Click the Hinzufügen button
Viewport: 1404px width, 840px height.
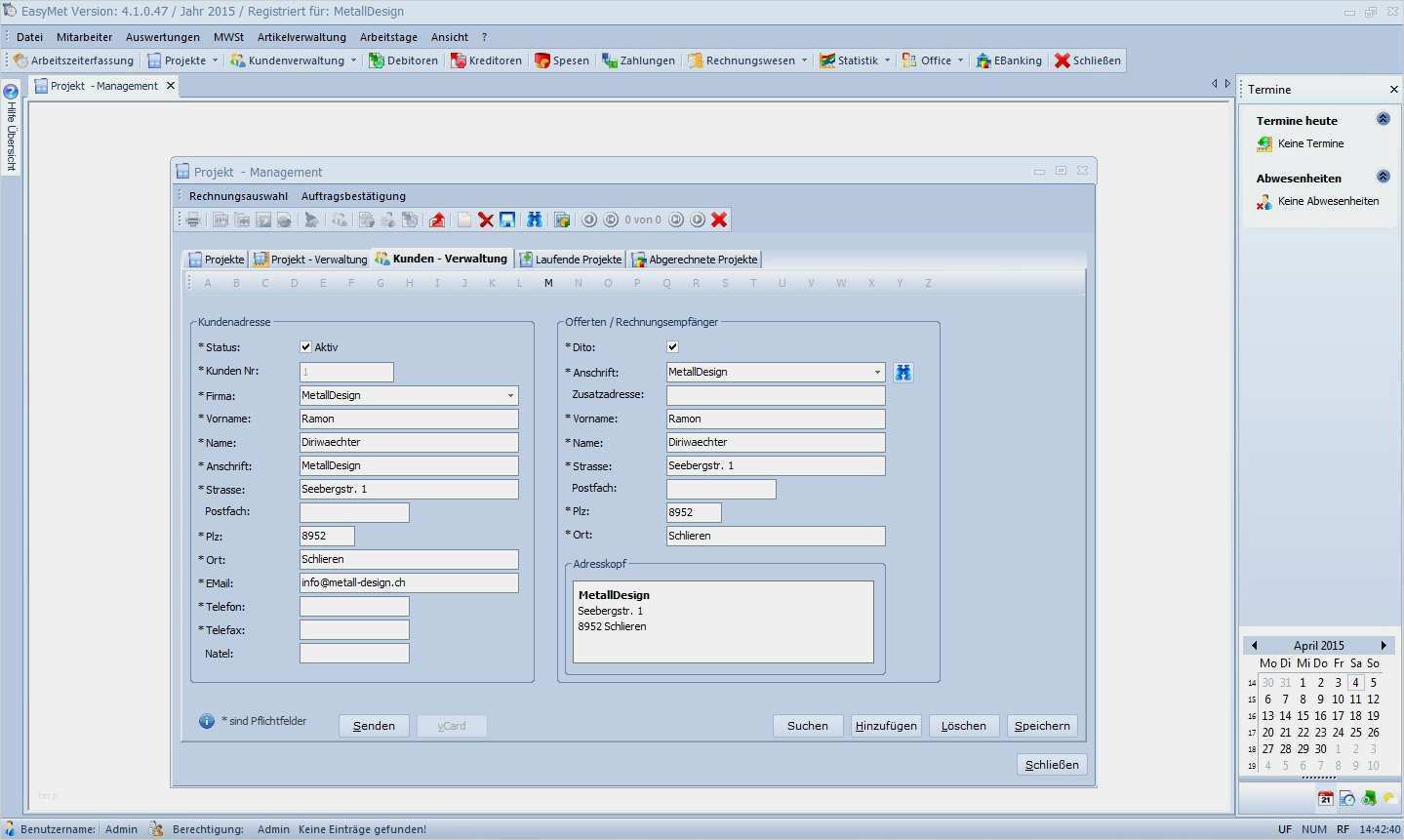[886, 726]
